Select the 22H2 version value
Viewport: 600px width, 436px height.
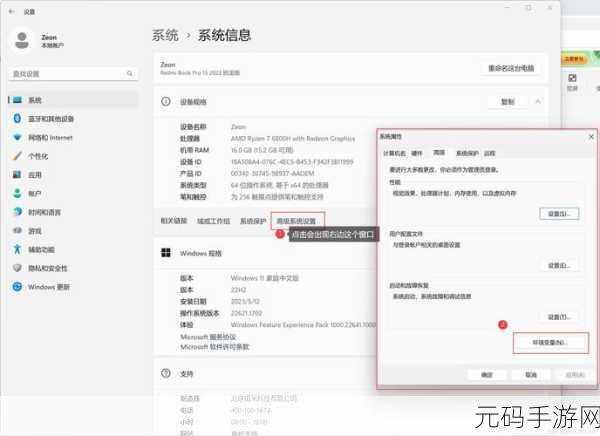238,290
